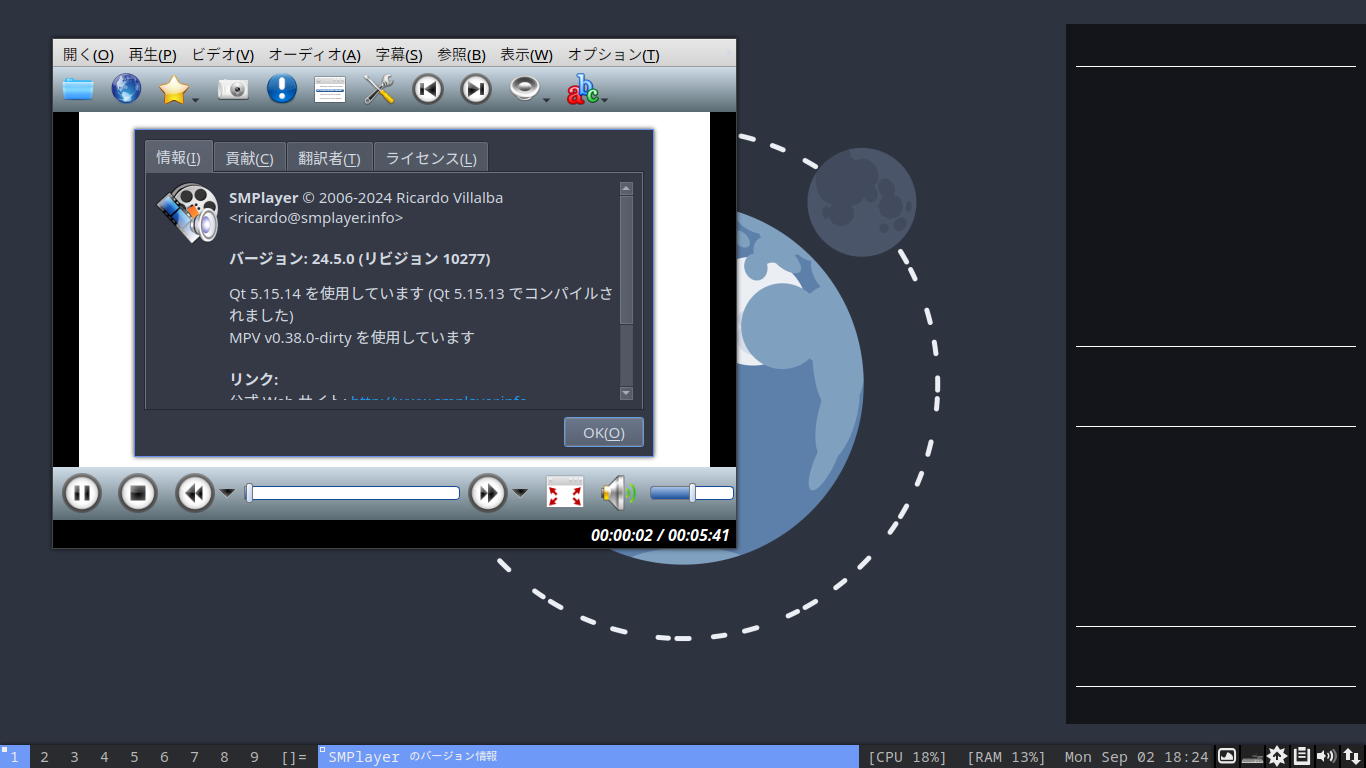Seek forward using the round double-arrow button
The image size is (1366, 768).
[x=488, y=493]
